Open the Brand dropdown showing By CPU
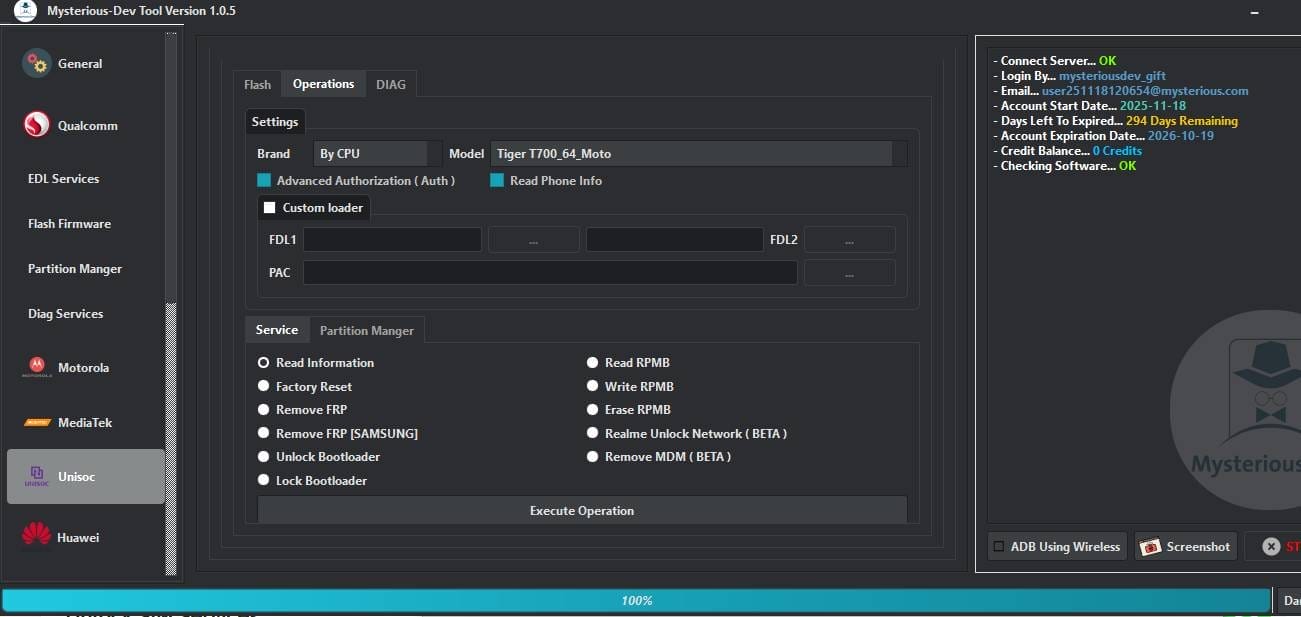 pyautogui.click(x=370, y=153)
